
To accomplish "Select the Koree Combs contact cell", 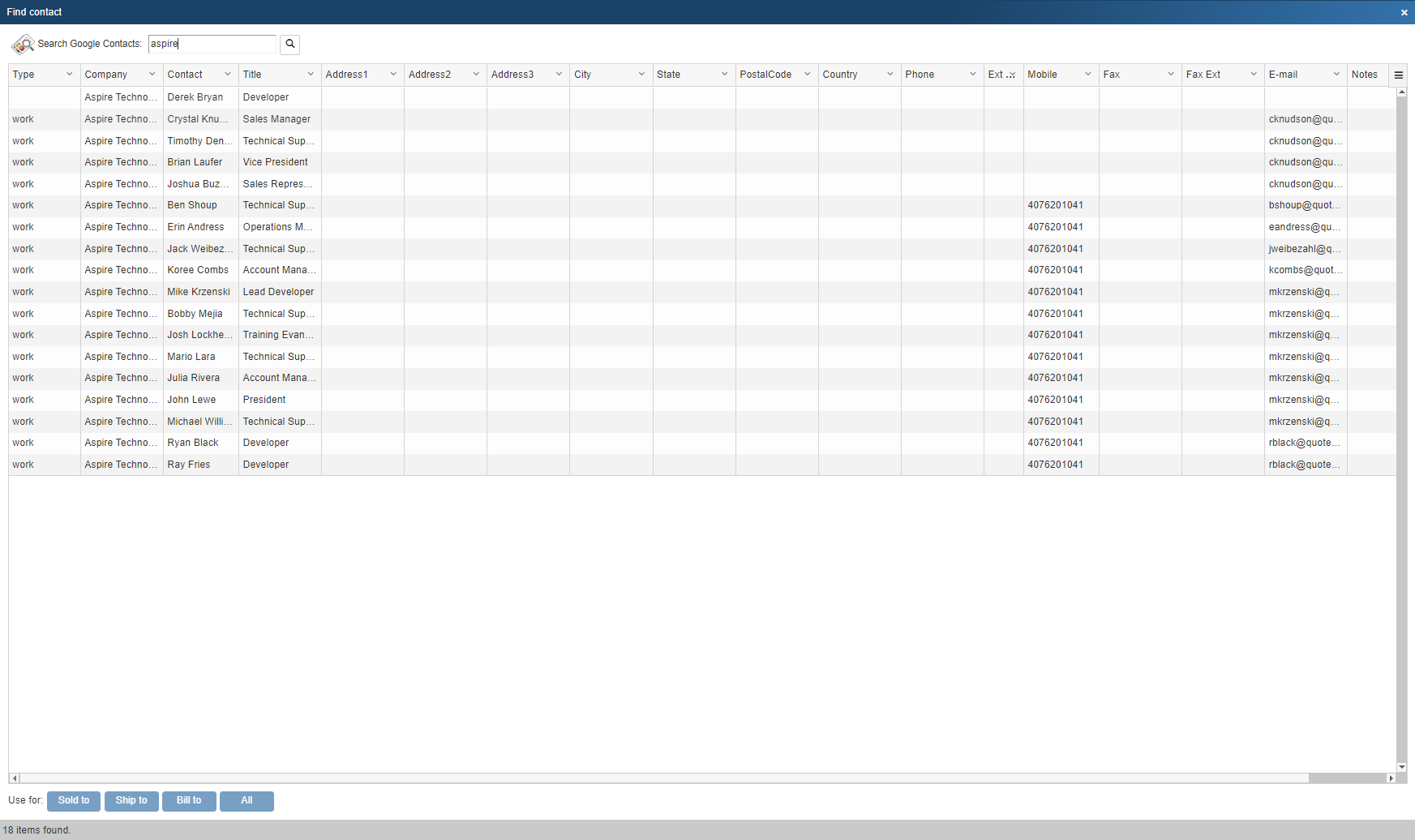I will [200, 270].
